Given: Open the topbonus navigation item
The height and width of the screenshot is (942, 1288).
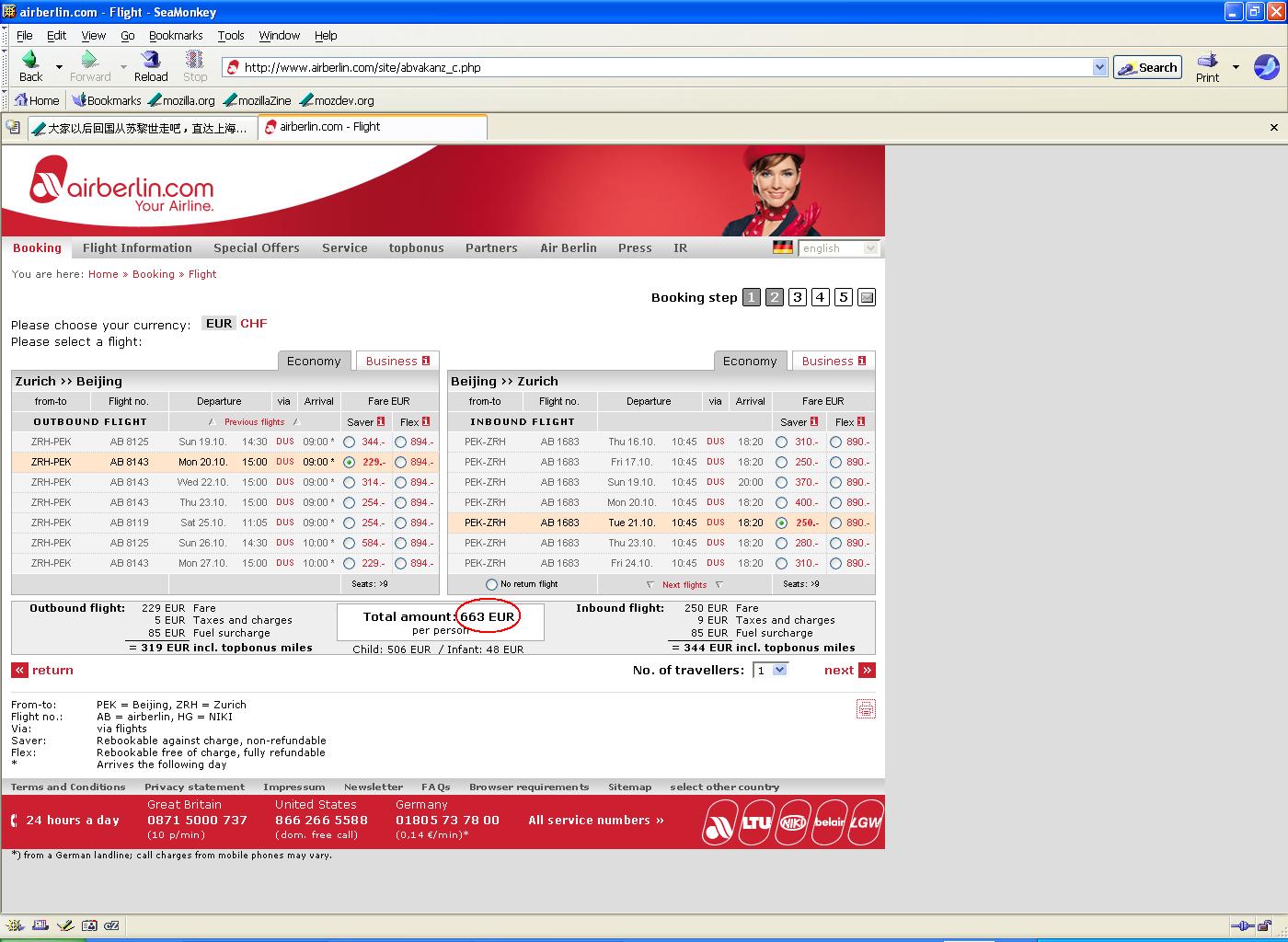Looking at the screenshot, I should pyautogui.click(x=416, y=247).
